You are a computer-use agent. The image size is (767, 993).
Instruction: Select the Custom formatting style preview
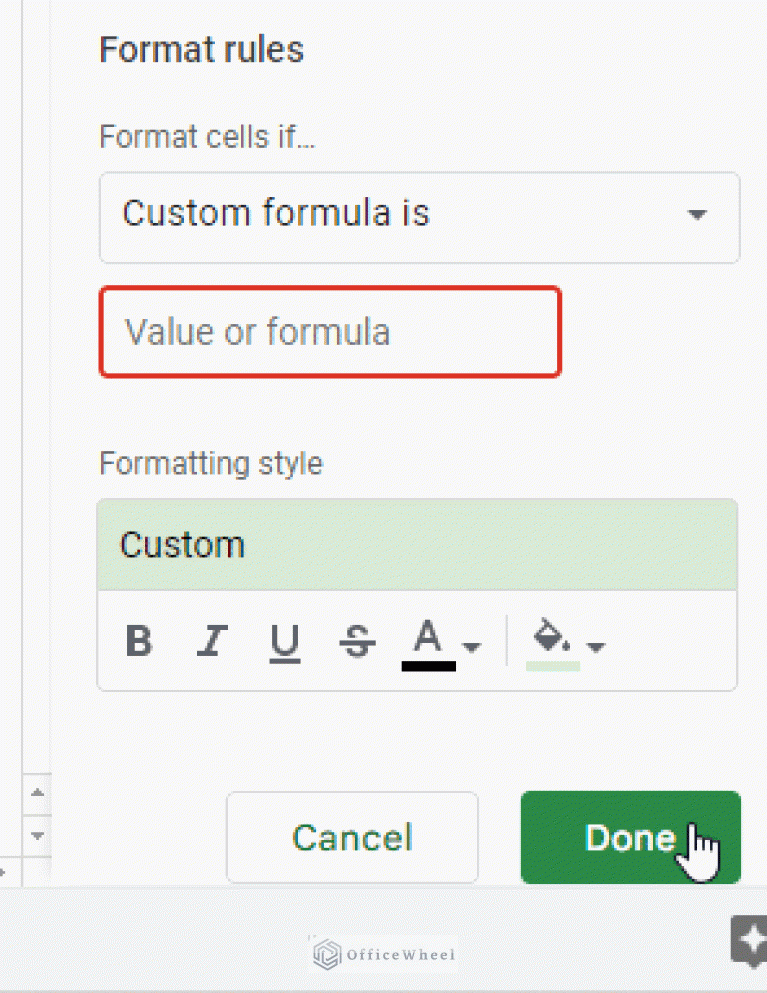pos(416,544)
